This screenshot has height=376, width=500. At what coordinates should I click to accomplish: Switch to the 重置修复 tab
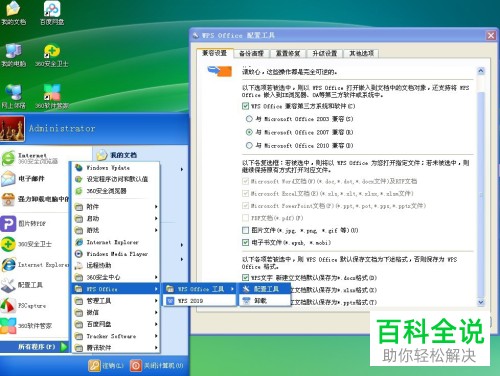[288, 53]
